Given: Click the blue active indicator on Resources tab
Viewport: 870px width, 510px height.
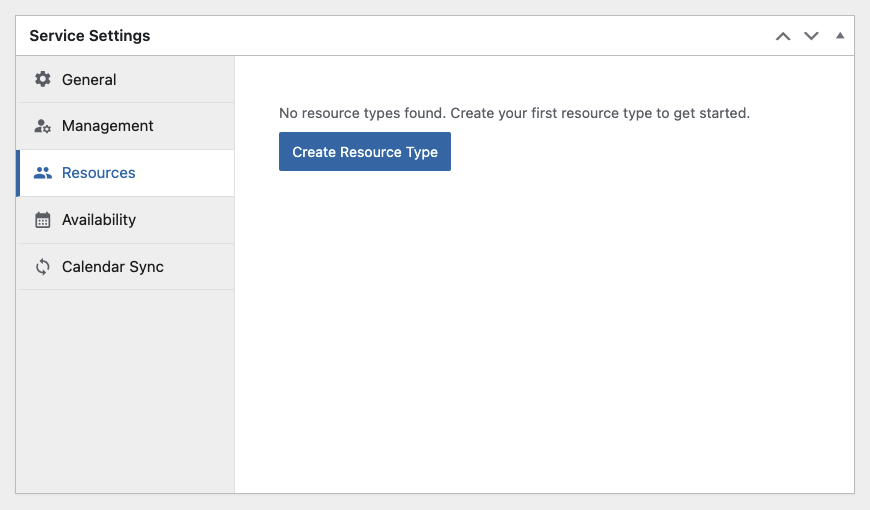Looking at the screenshot, I should 18,173.
